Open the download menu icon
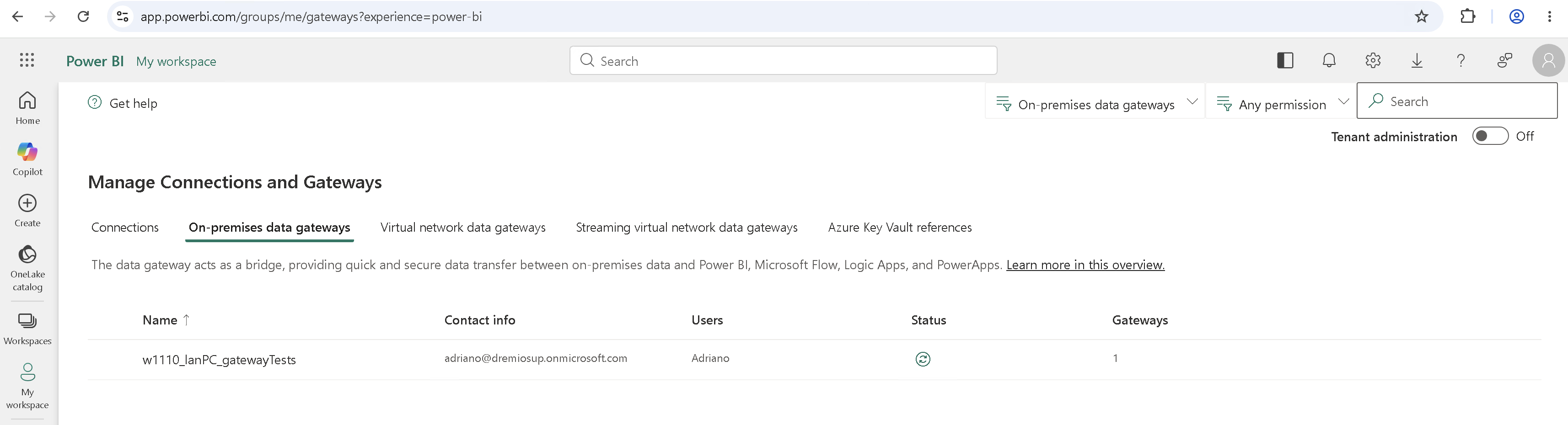The width and height of the screenshot is (1568, 425). click(x=1417, y=60)
